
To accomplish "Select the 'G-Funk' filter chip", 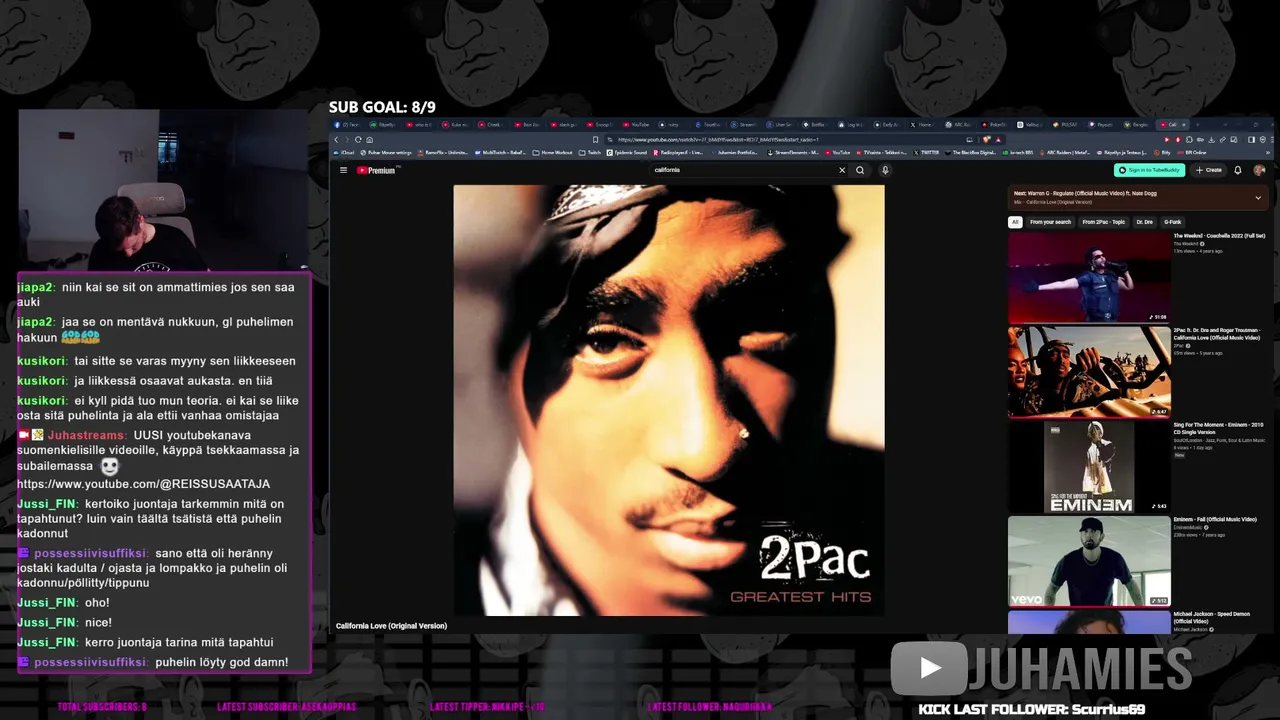I will pyautogui.click(x=1173, y=222).
